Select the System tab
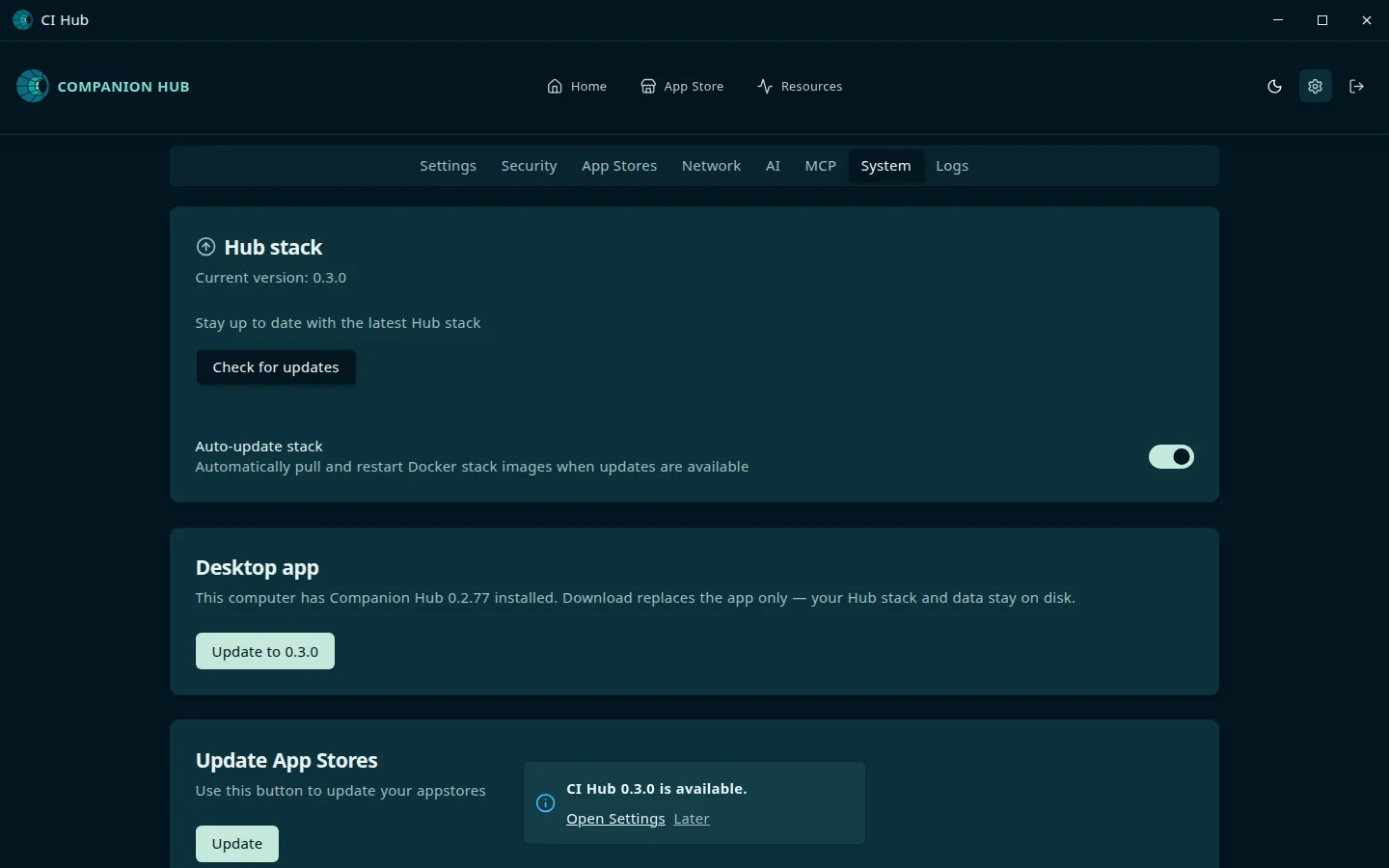Screen dimensions: 1389x868 coord(885,166)
